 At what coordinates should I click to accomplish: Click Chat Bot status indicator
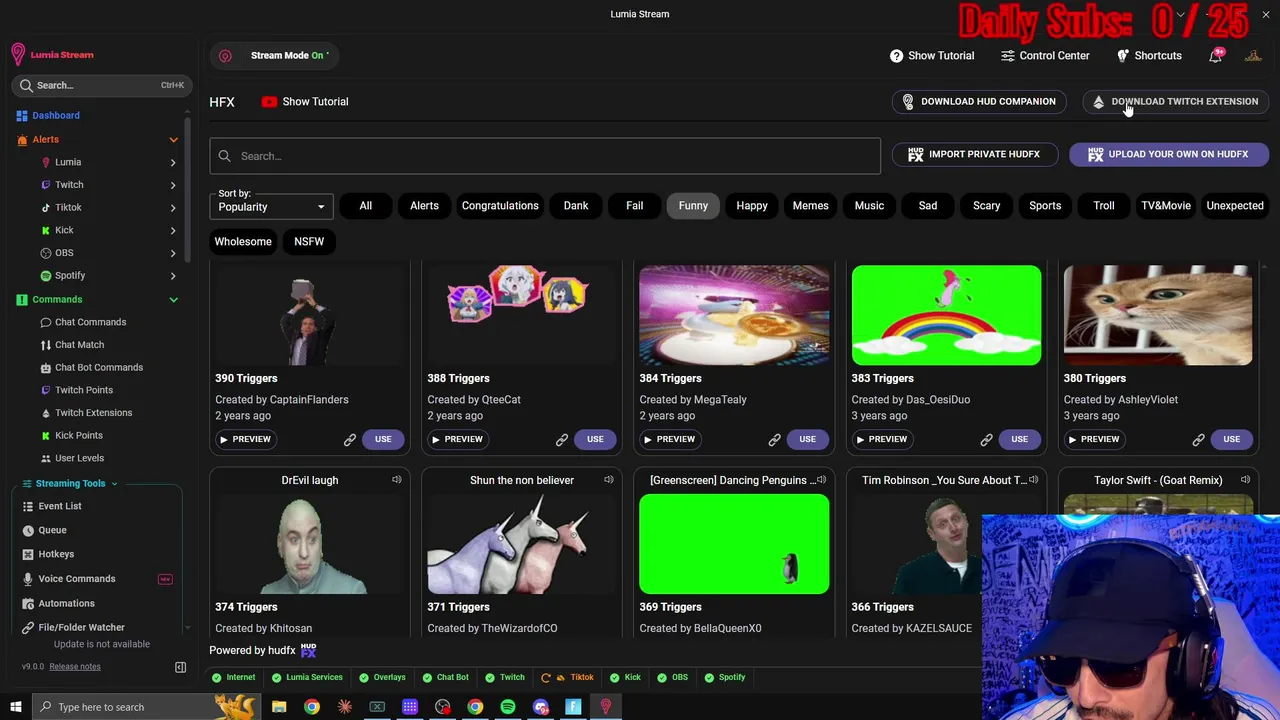pyautogui.click(x=445, y=677)
